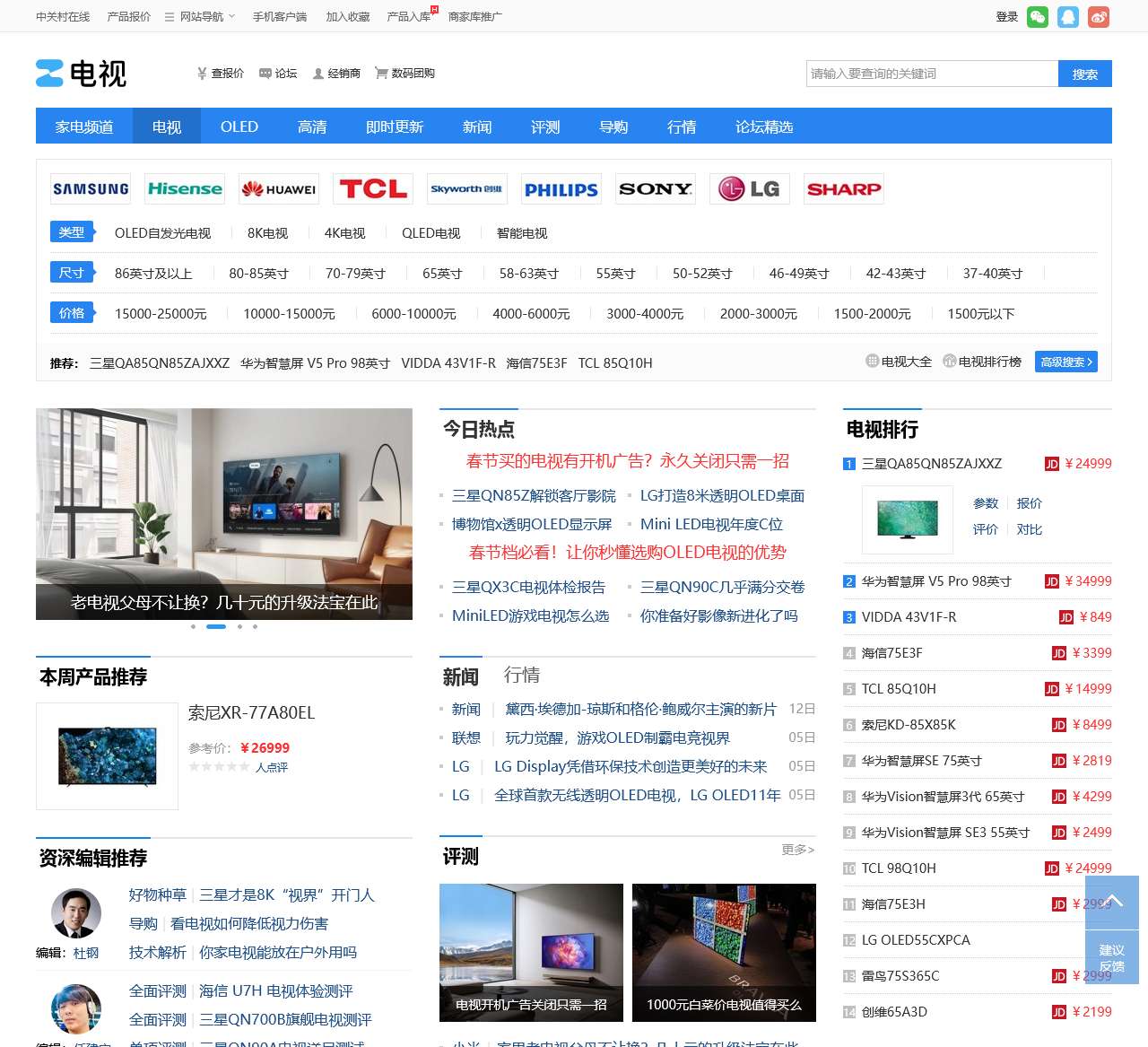Select the OLED nav tab
Viewport: 1148px width, 1047px height.
(239, 127)
